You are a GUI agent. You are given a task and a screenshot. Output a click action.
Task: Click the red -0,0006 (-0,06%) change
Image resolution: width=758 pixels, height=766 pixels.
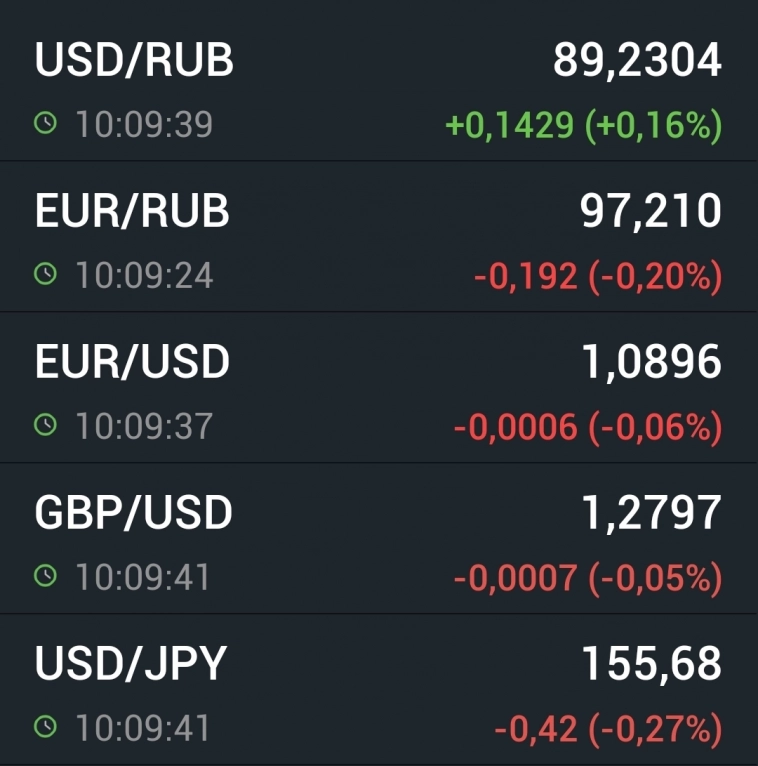587,427
